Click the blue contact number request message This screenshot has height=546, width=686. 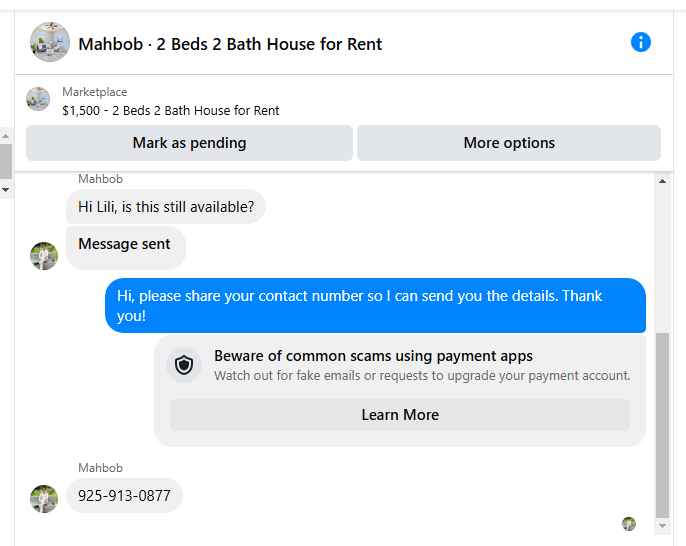pos(375,305)
